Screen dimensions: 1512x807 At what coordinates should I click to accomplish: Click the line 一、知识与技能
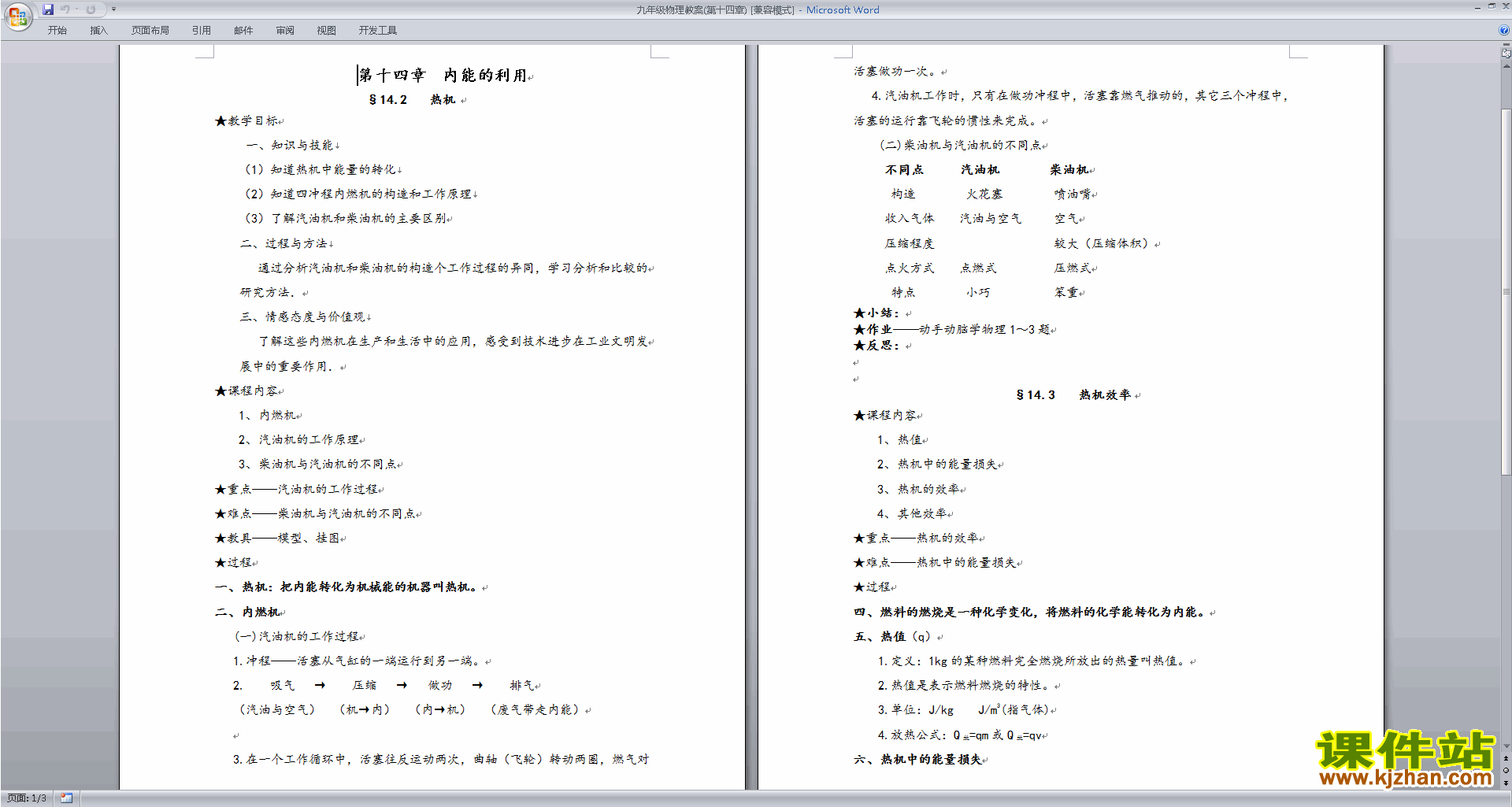(x=289, y=145)
